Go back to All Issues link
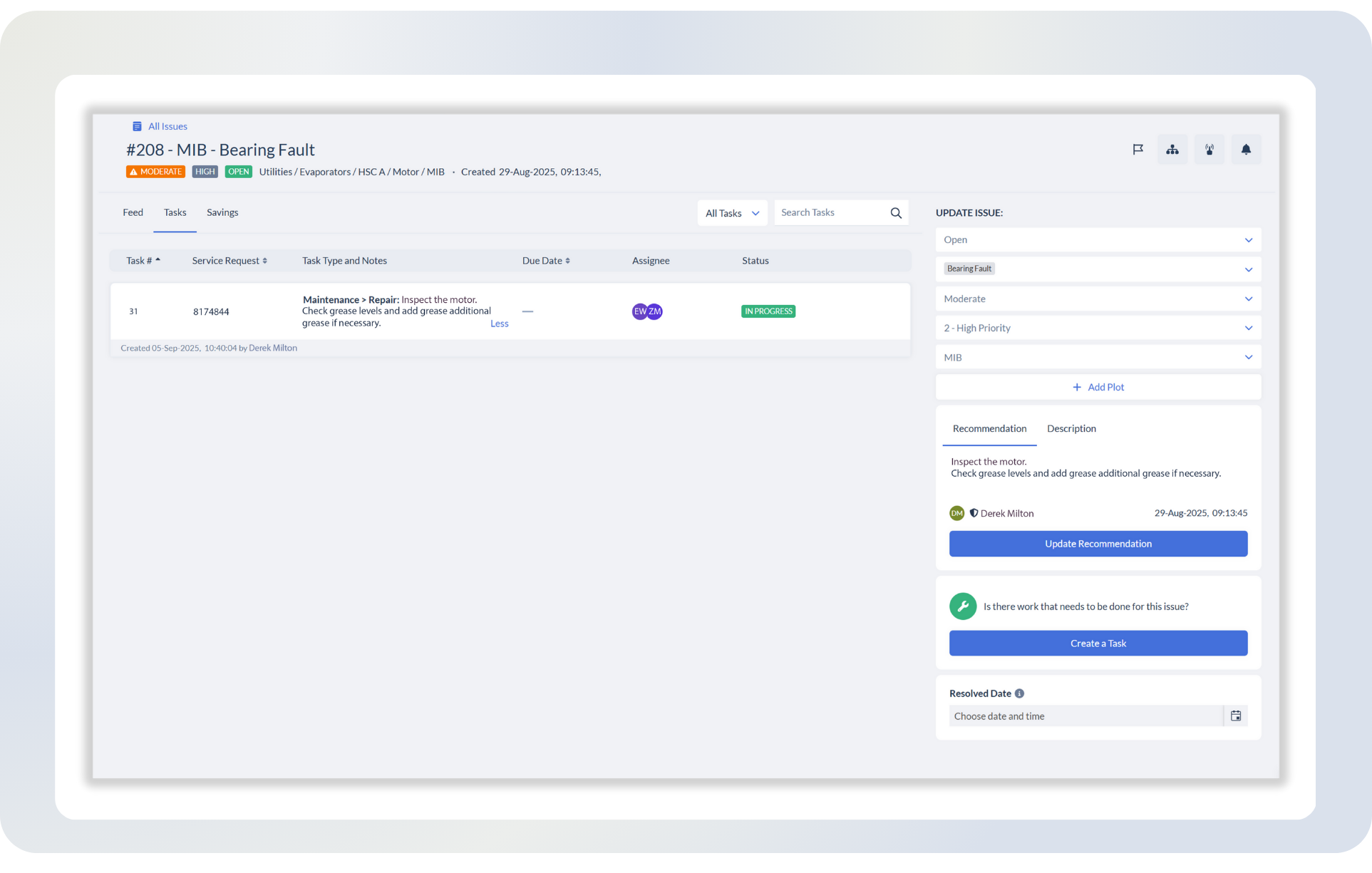Viewport: 1372px width, 873px height. pyautogui.click(x=167, y=126)
